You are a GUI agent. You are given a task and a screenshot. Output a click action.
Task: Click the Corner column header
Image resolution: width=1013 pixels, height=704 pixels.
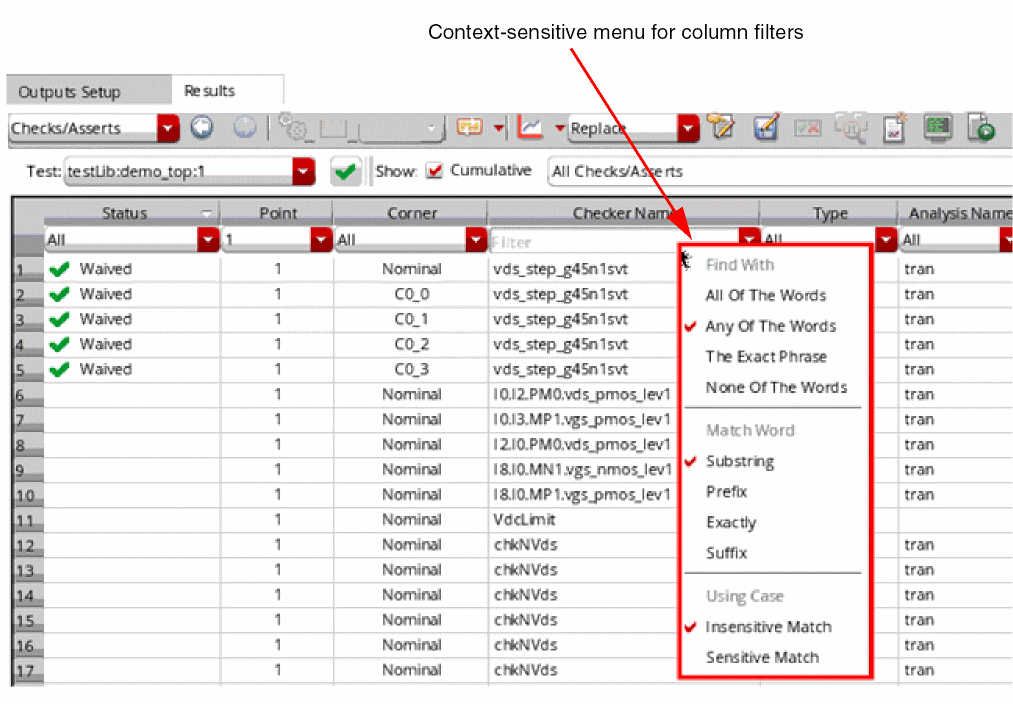pos(412,214)
